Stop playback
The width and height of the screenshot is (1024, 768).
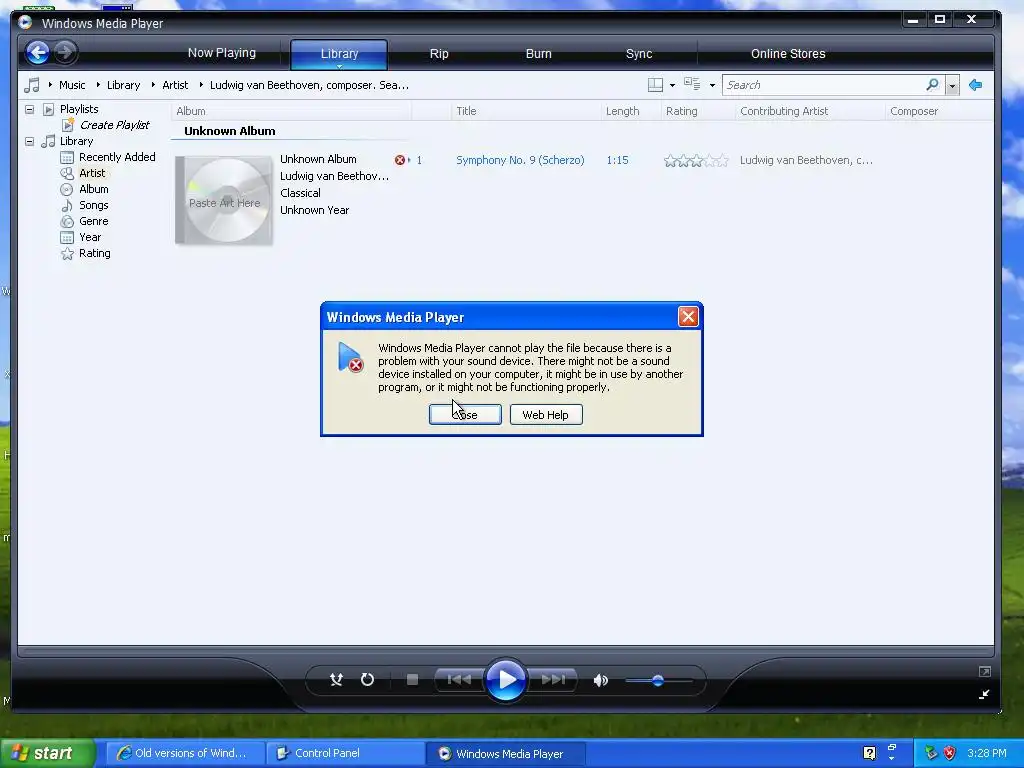click(412, 680)
